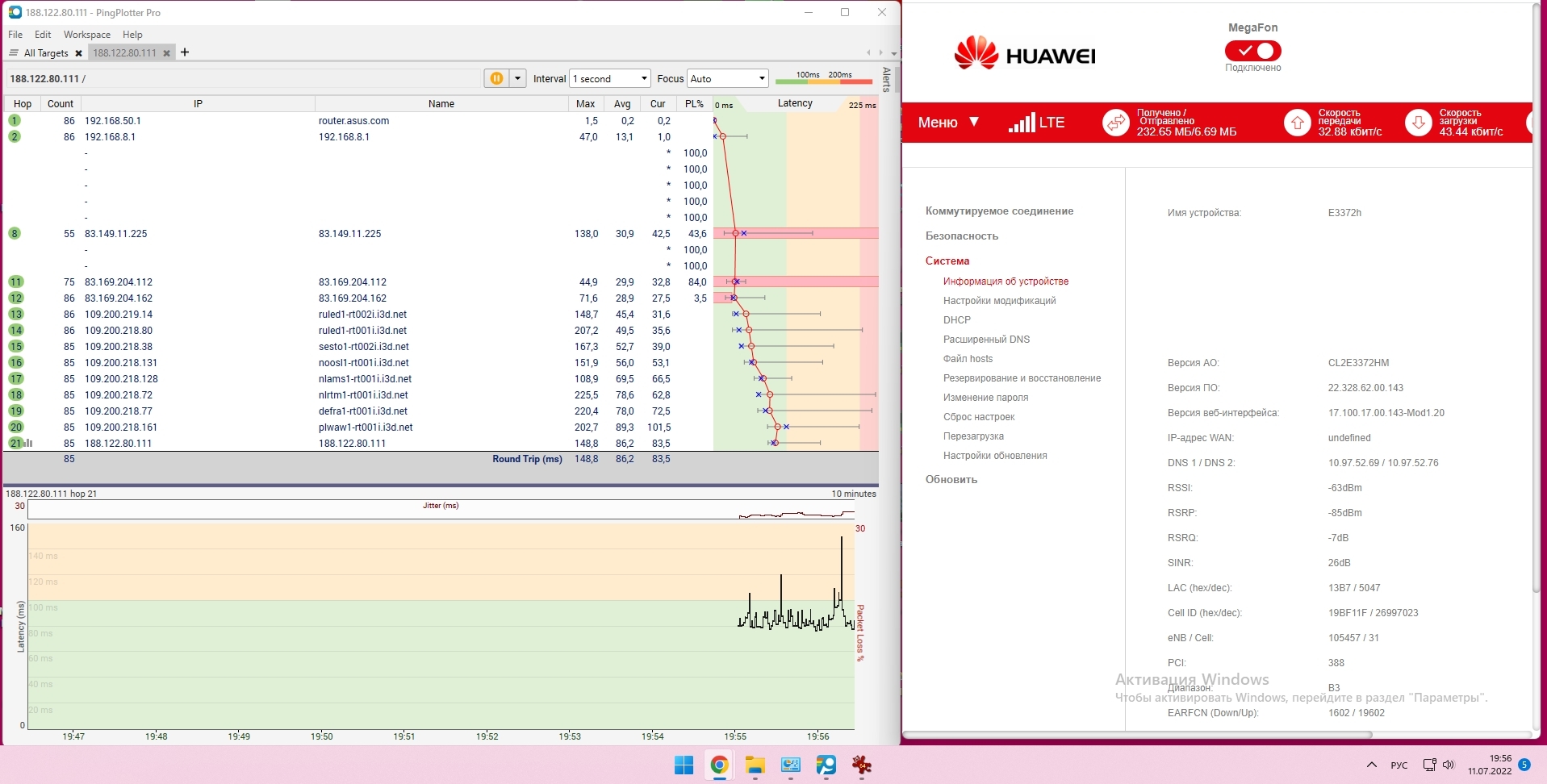Screen dimensions: 1547x784
Task: Close the All Targets tab
Action: (x=78, y=53)
